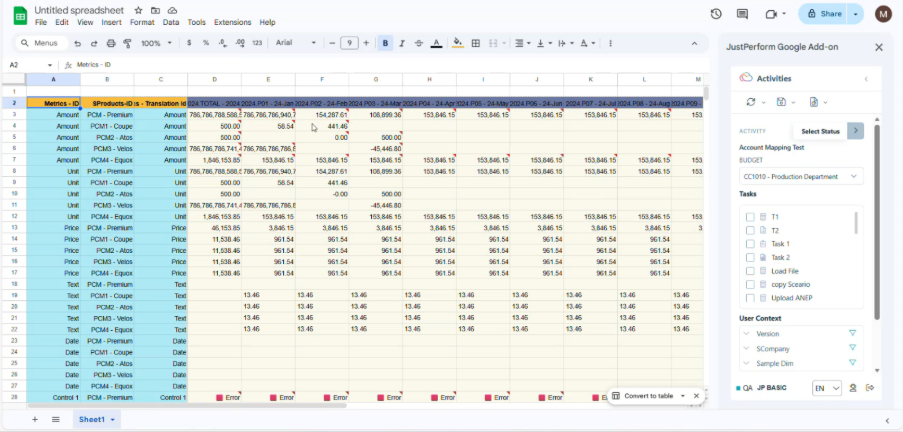
Task: Enable the Upload ANEP task checkbox
Action: [750, 298]
